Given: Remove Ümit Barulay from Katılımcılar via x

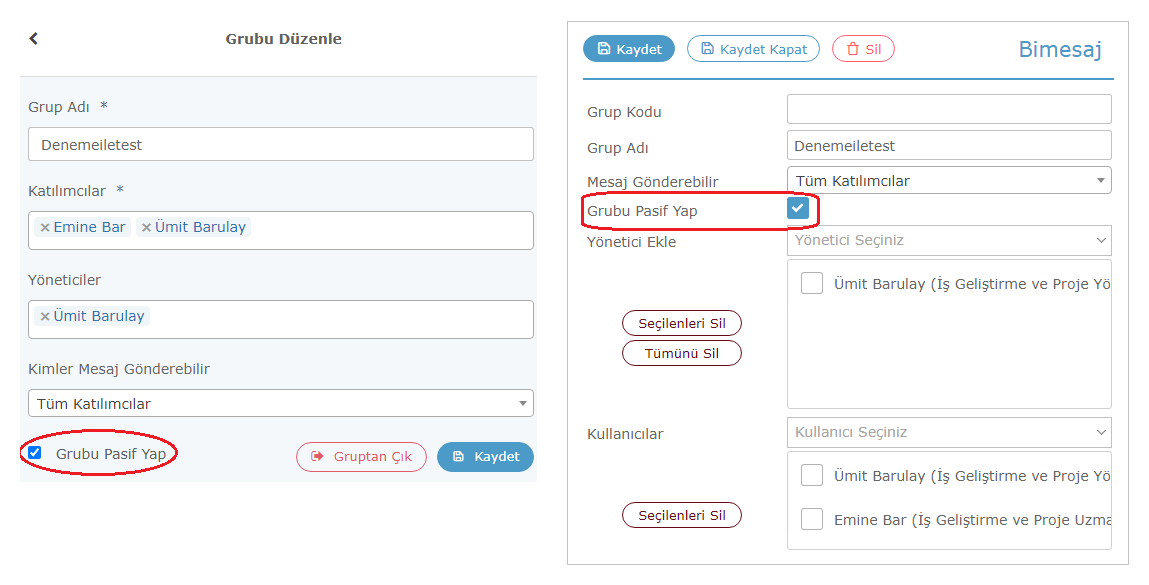Looking at the screenshot, I should coord(147,227).
